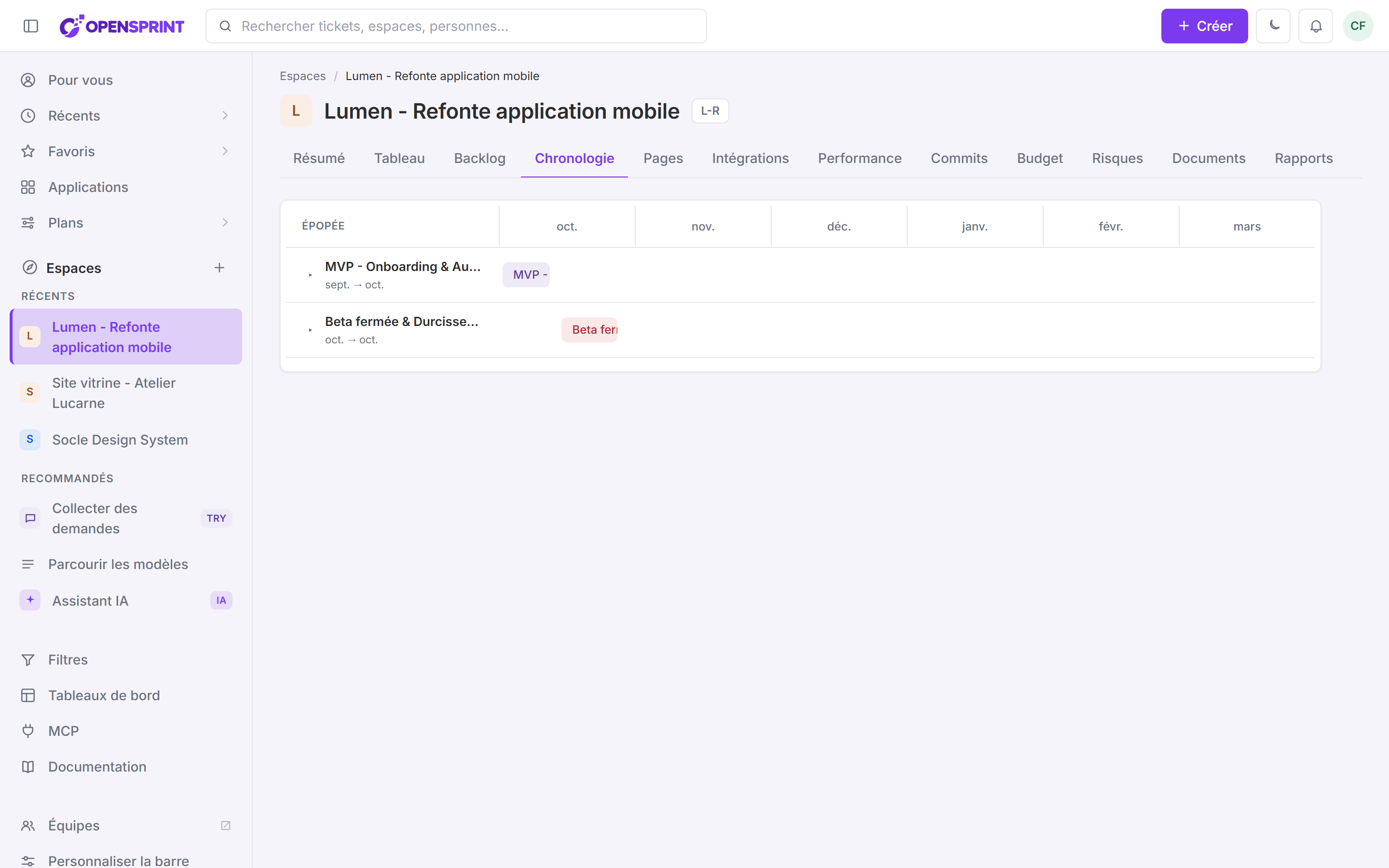
Task: Focus the ticket search field
Action: pyautogui.click(x=456, y=26)
